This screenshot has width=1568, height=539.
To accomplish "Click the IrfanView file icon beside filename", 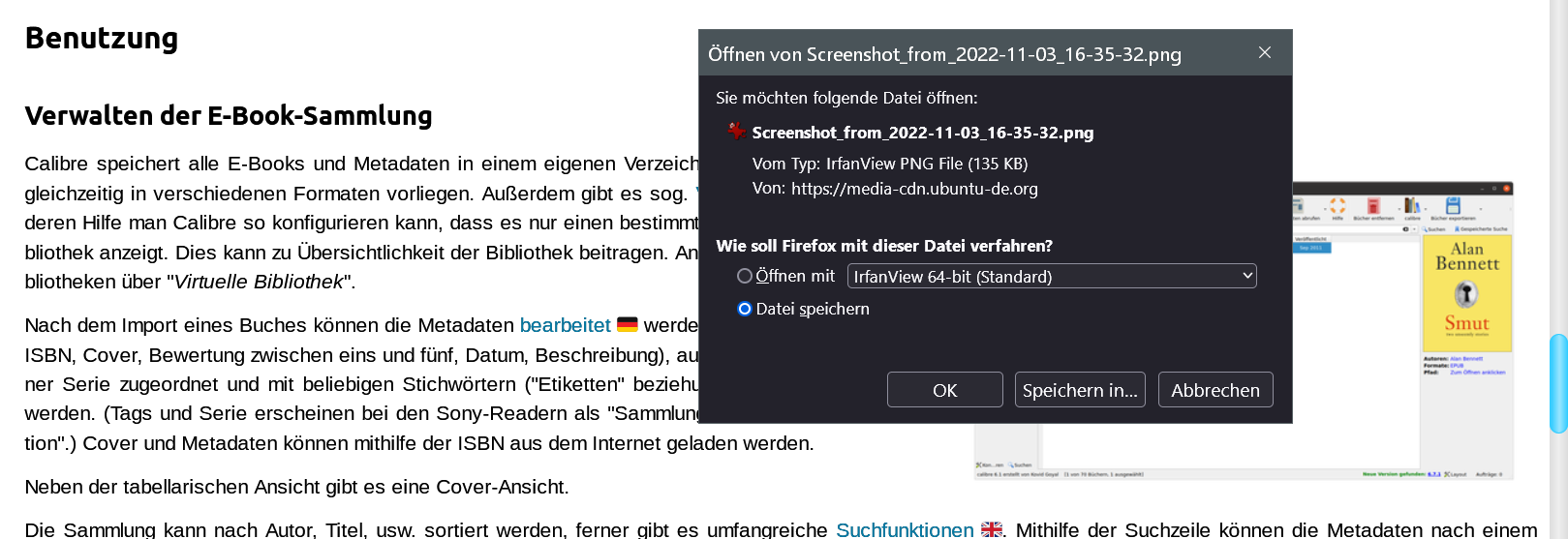I will pyautogui.click(x=737, y=131).
